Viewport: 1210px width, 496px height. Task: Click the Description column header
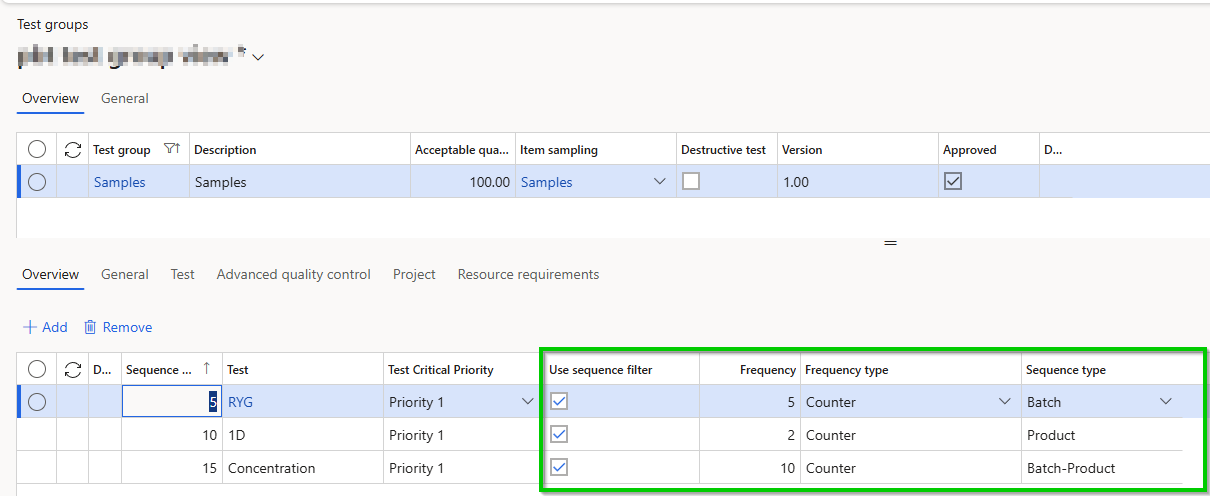(225, 150)
